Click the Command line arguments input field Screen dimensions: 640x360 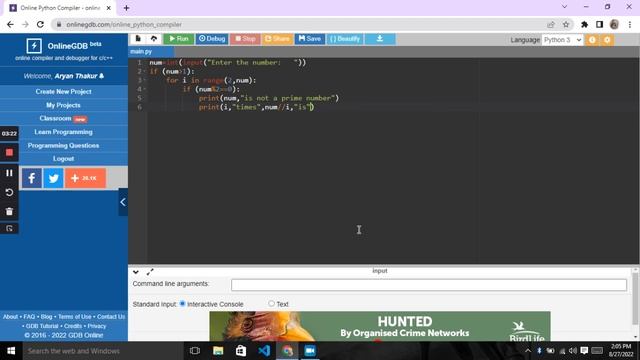[429, 285]
